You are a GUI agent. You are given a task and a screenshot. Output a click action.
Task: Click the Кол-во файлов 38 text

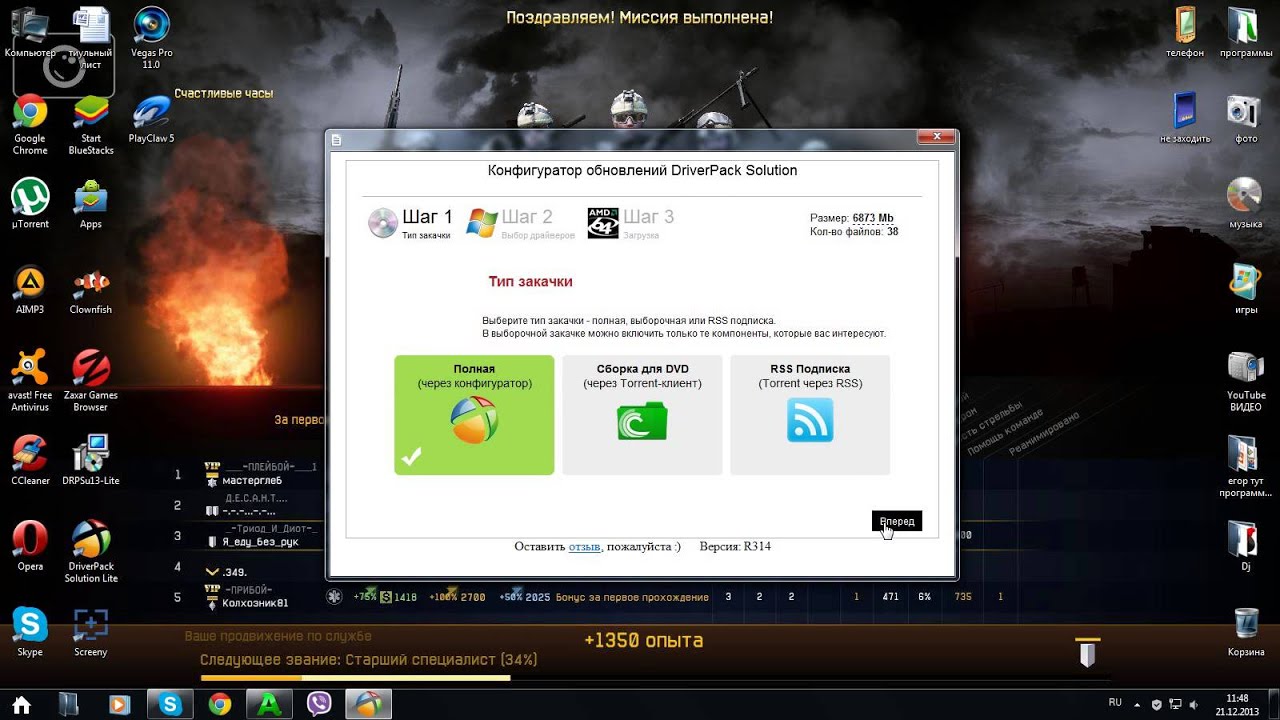854,232
